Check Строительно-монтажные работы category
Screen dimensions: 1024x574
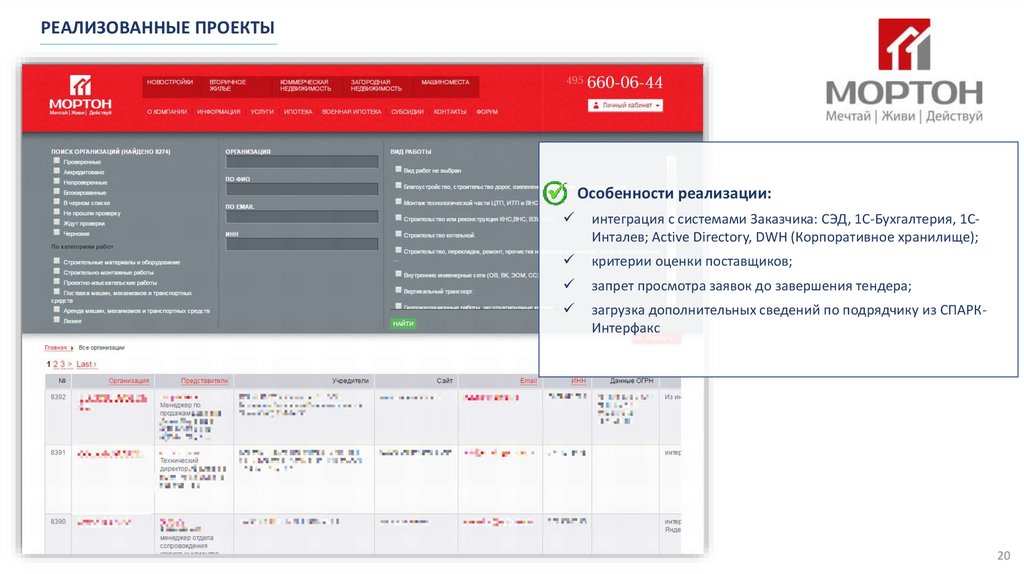coord(57,272)
